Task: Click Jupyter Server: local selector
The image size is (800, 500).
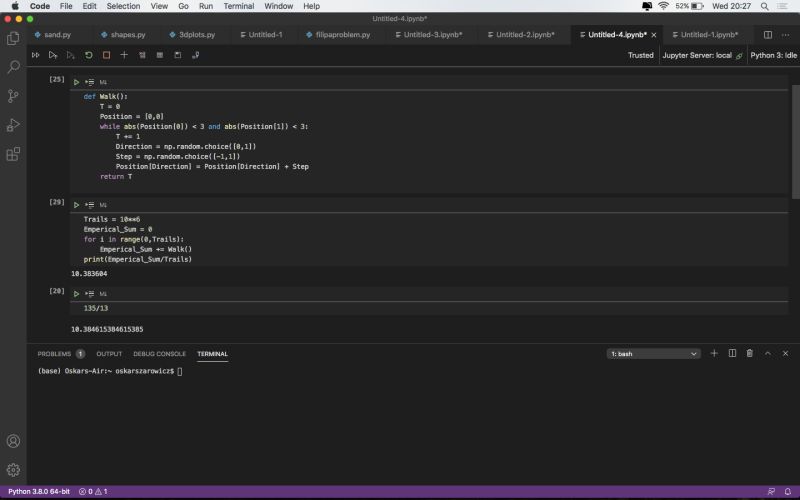Action: click(x=702, y=55)
